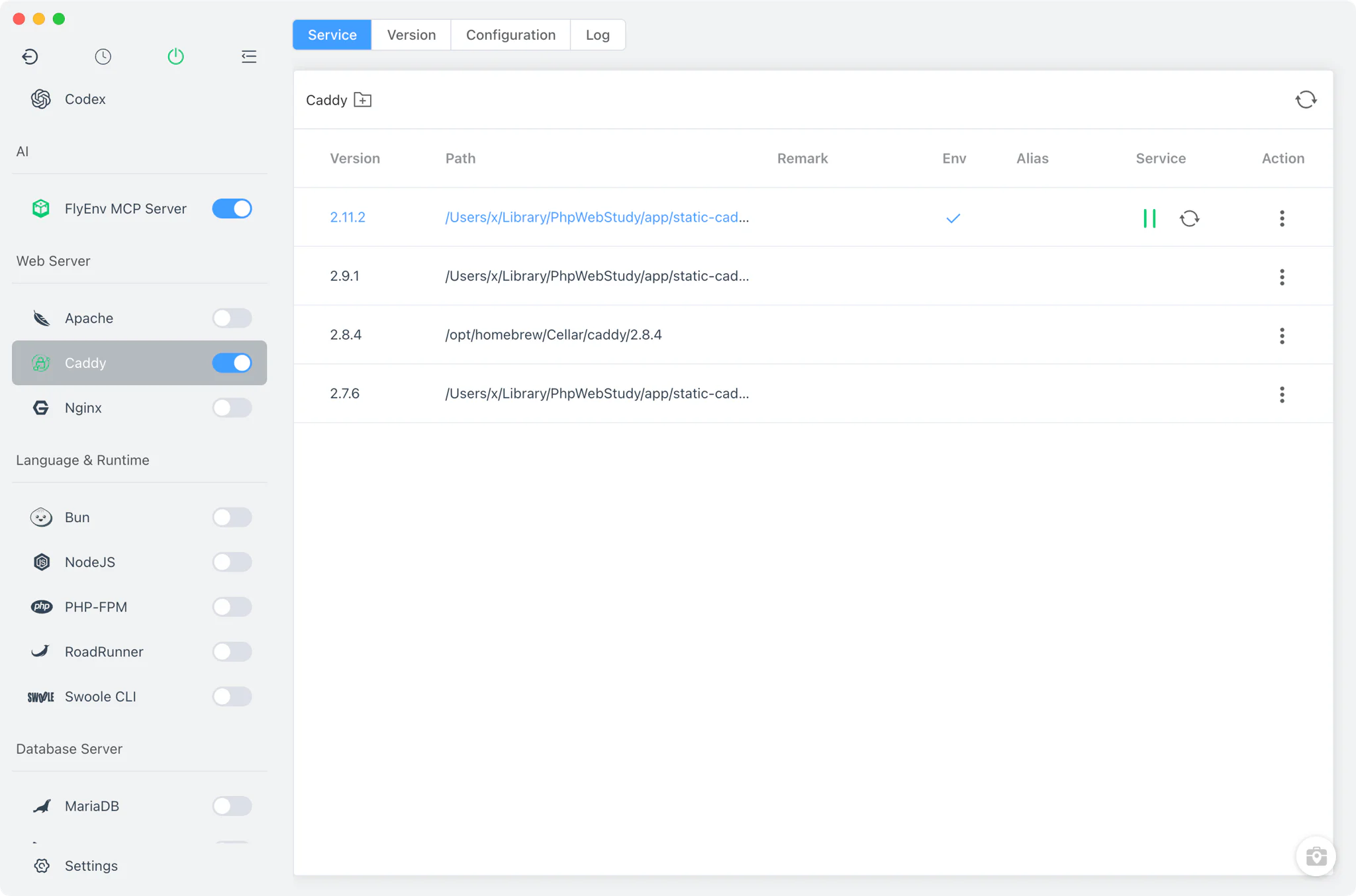Click the 2.9.1 version cell

344,276
